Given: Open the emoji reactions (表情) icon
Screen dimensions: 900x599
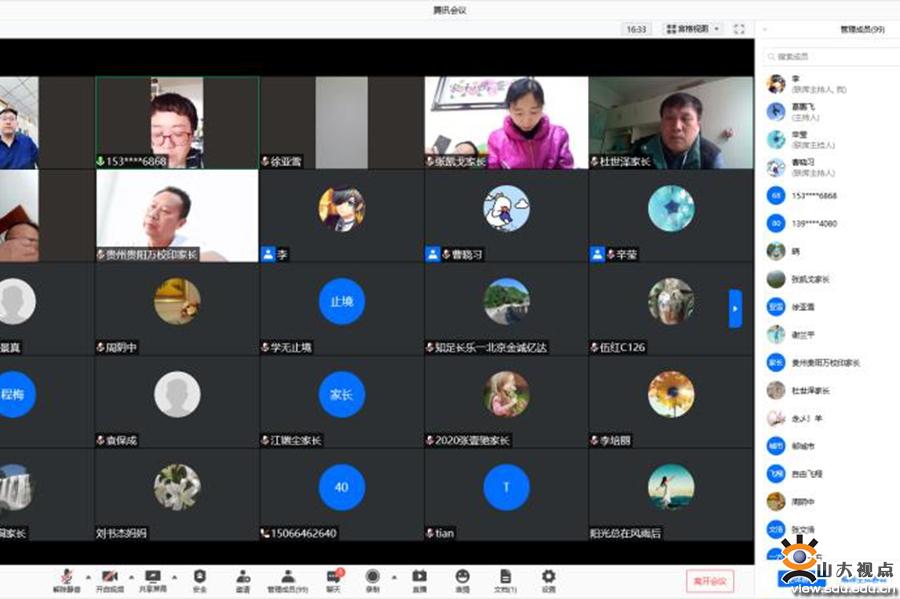Looking at the screenshot, I should coord(462,579).
